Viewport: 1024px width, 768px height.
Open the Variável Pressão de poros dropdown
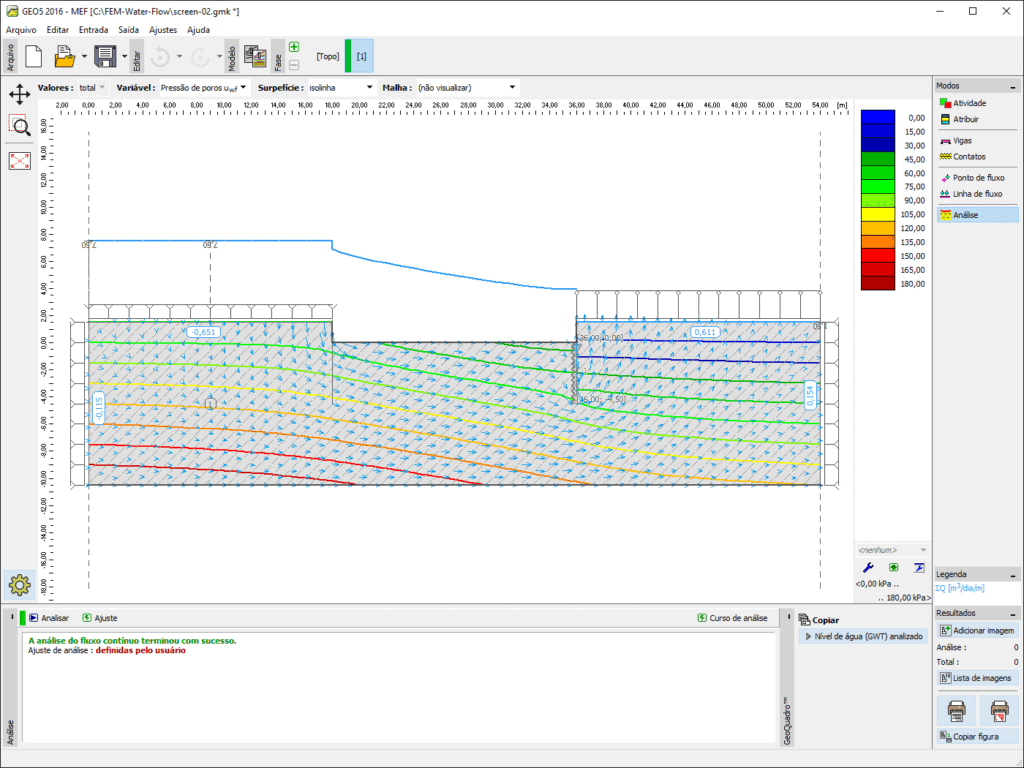204,88
